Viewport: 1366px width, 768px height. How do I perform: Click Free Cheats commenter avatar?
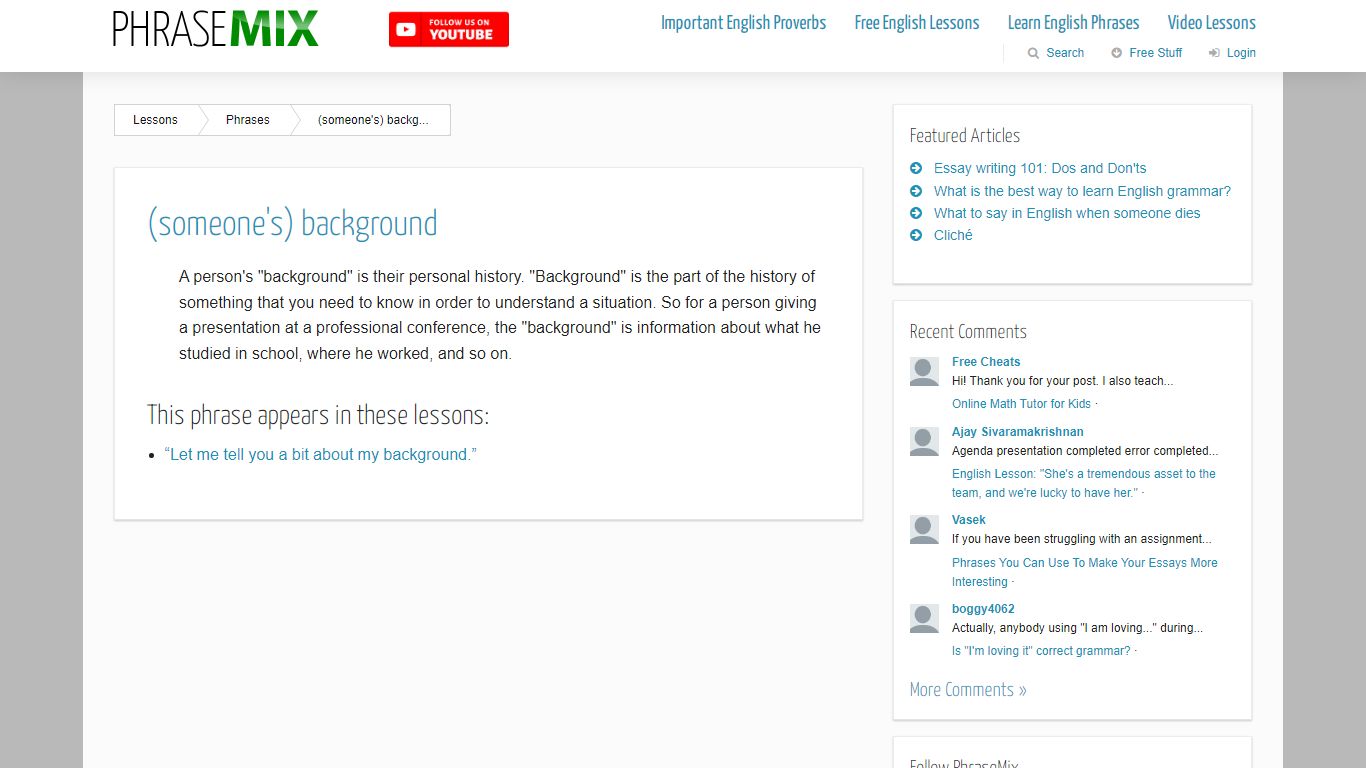pos(924,372)
